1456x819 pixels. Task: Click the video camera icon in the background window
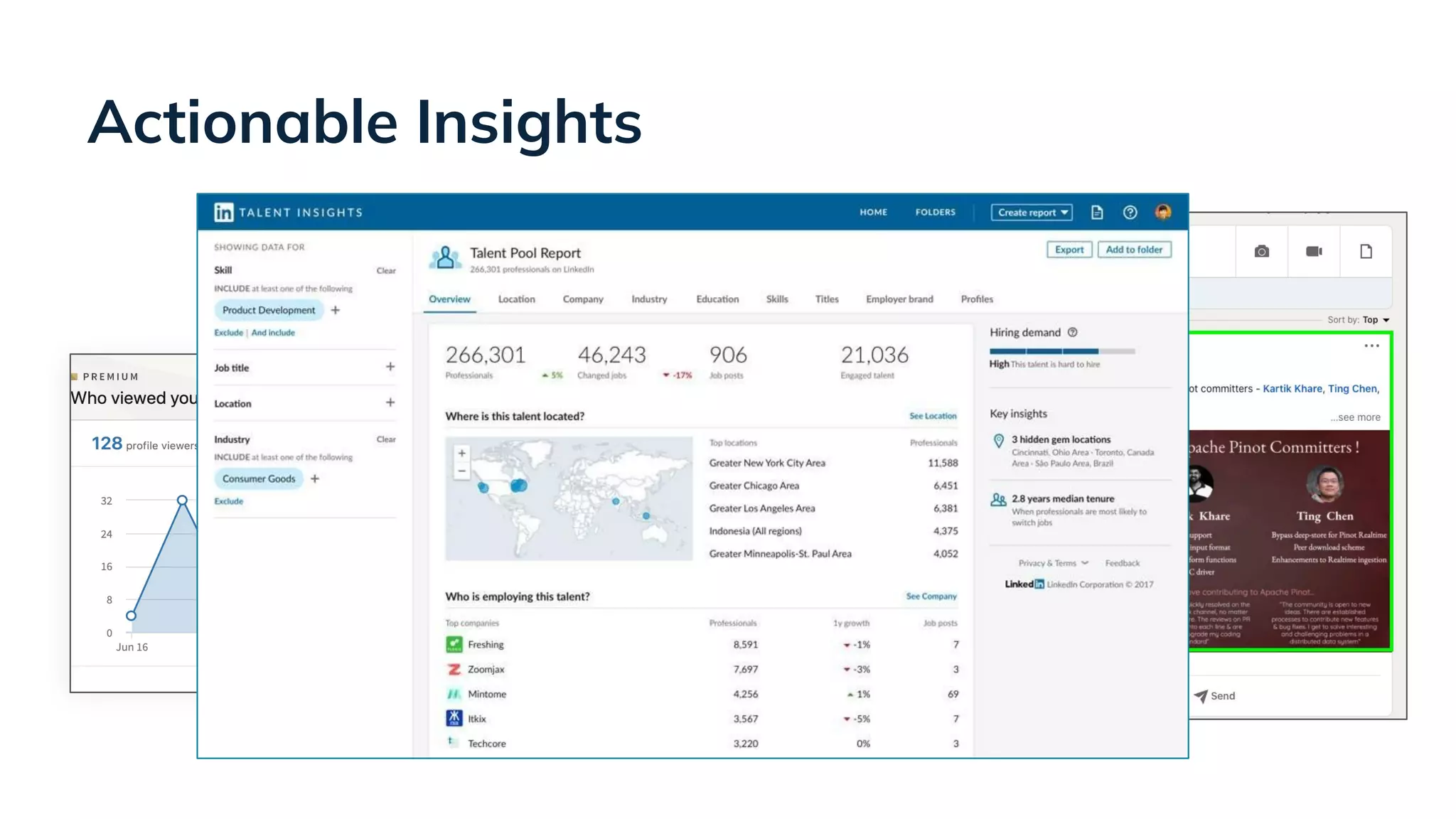click(1314, 251)
